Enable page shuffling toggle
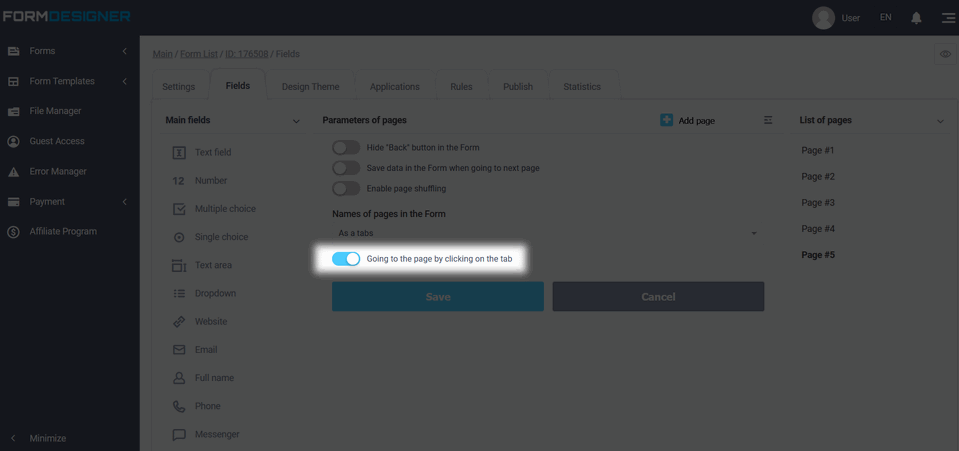The height and width of the screenshot is (451, 959). (346, 188)
